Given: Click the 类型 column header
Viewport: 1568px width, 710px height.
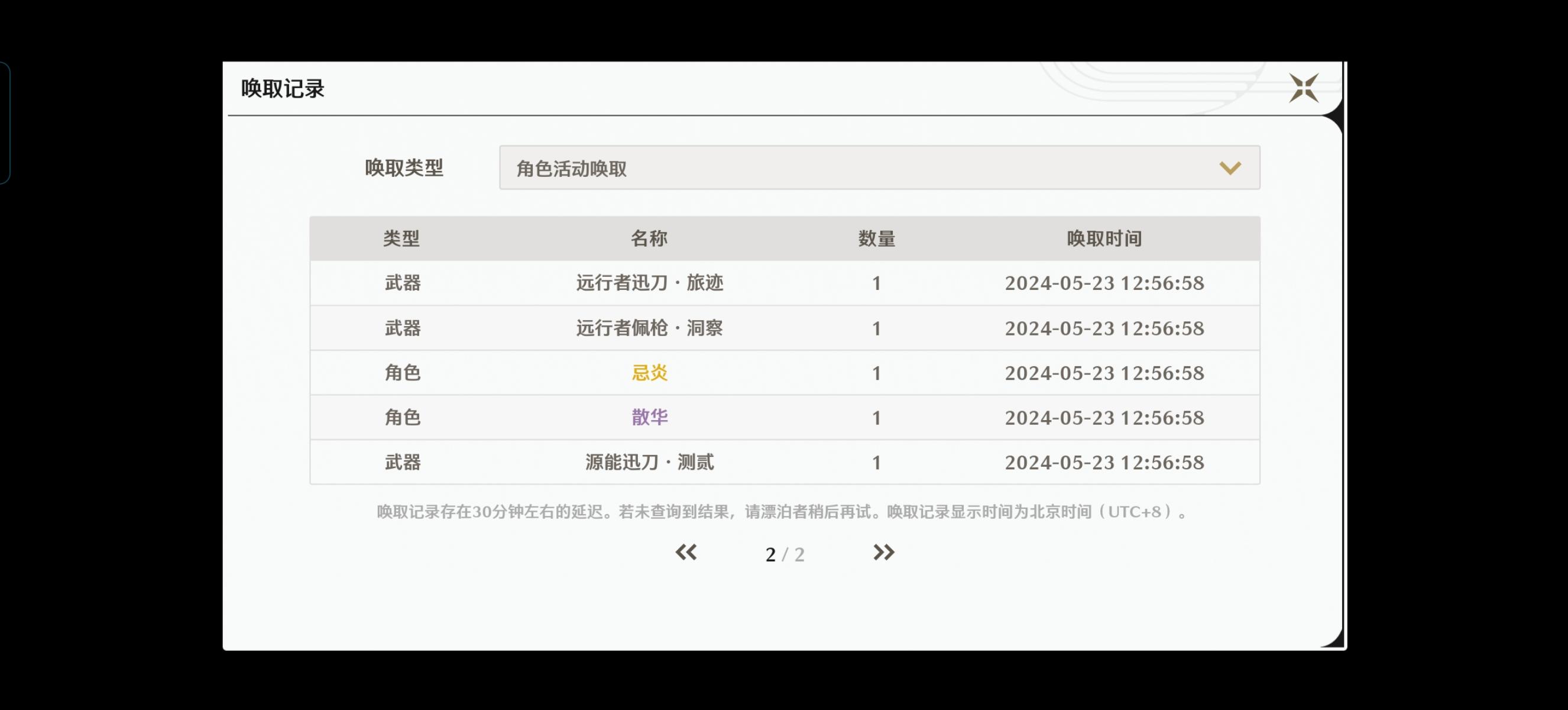Looking at the screenshot, I should 401,238.
